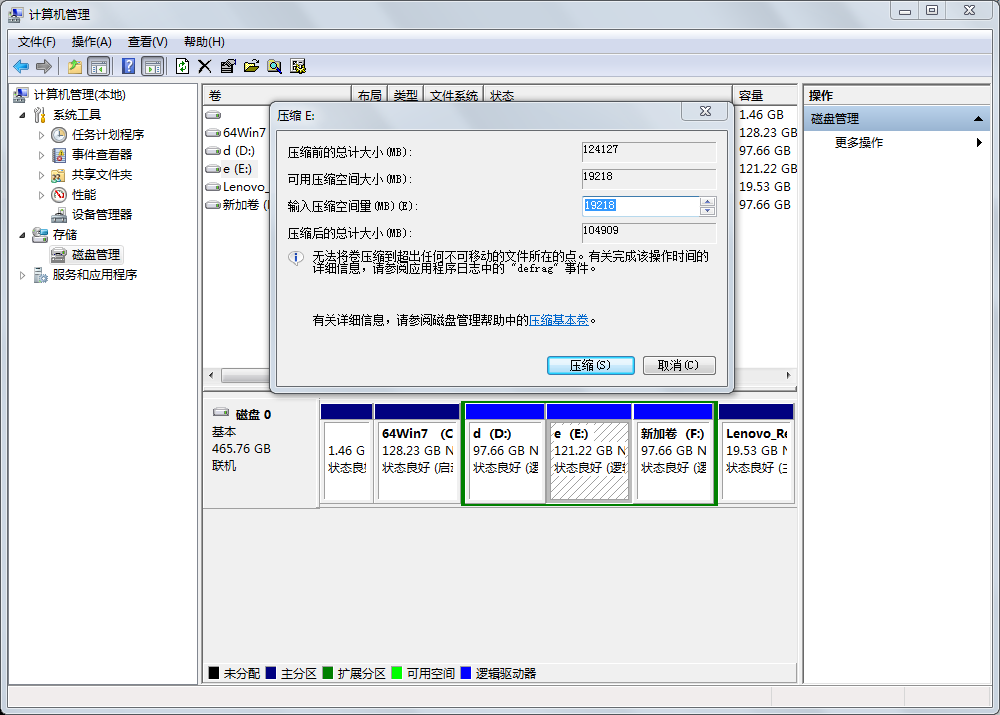Expand the 任务计划程序 node arrow
This screenshot has width=1000, height=715.
(41, 135)
